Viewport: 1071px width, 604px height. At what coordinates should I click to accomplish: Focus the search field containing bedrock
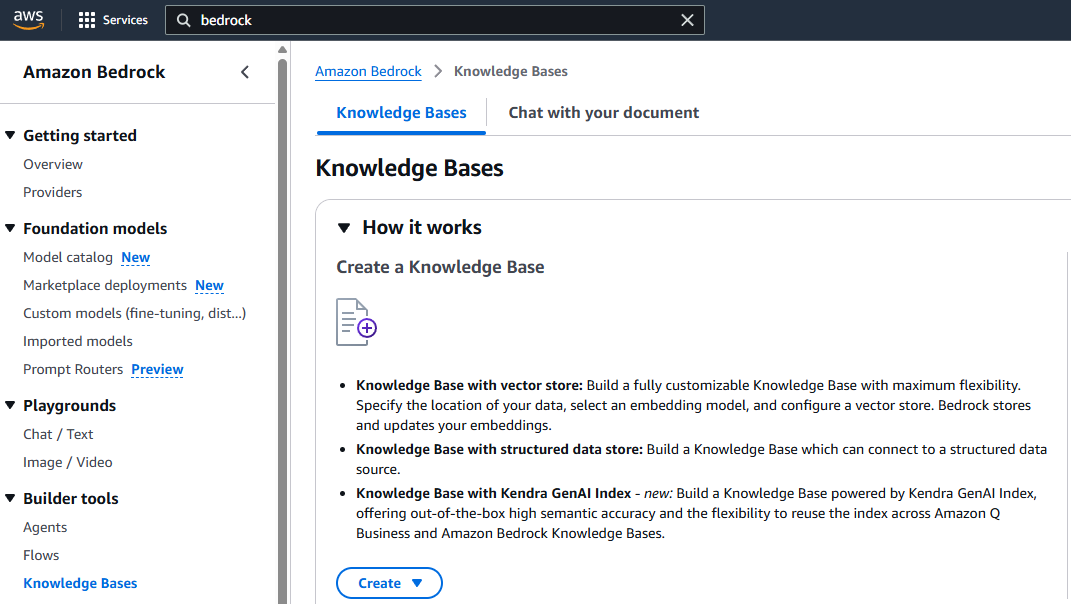[434, 20]
